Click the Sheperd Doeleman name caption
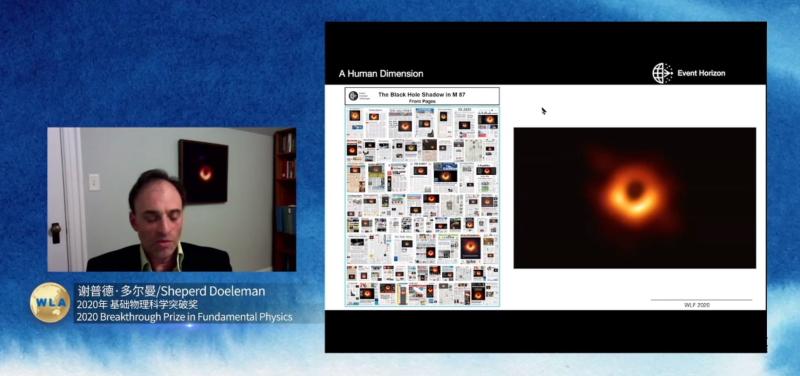 171,291
